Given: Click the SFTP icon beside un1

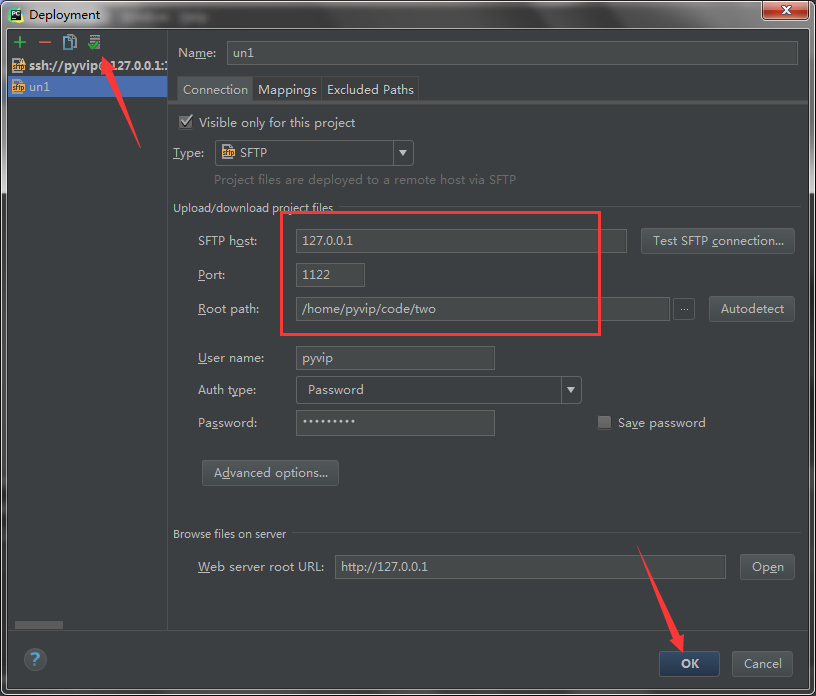Looking at the screenshot, I should click(x=17, y=86).
